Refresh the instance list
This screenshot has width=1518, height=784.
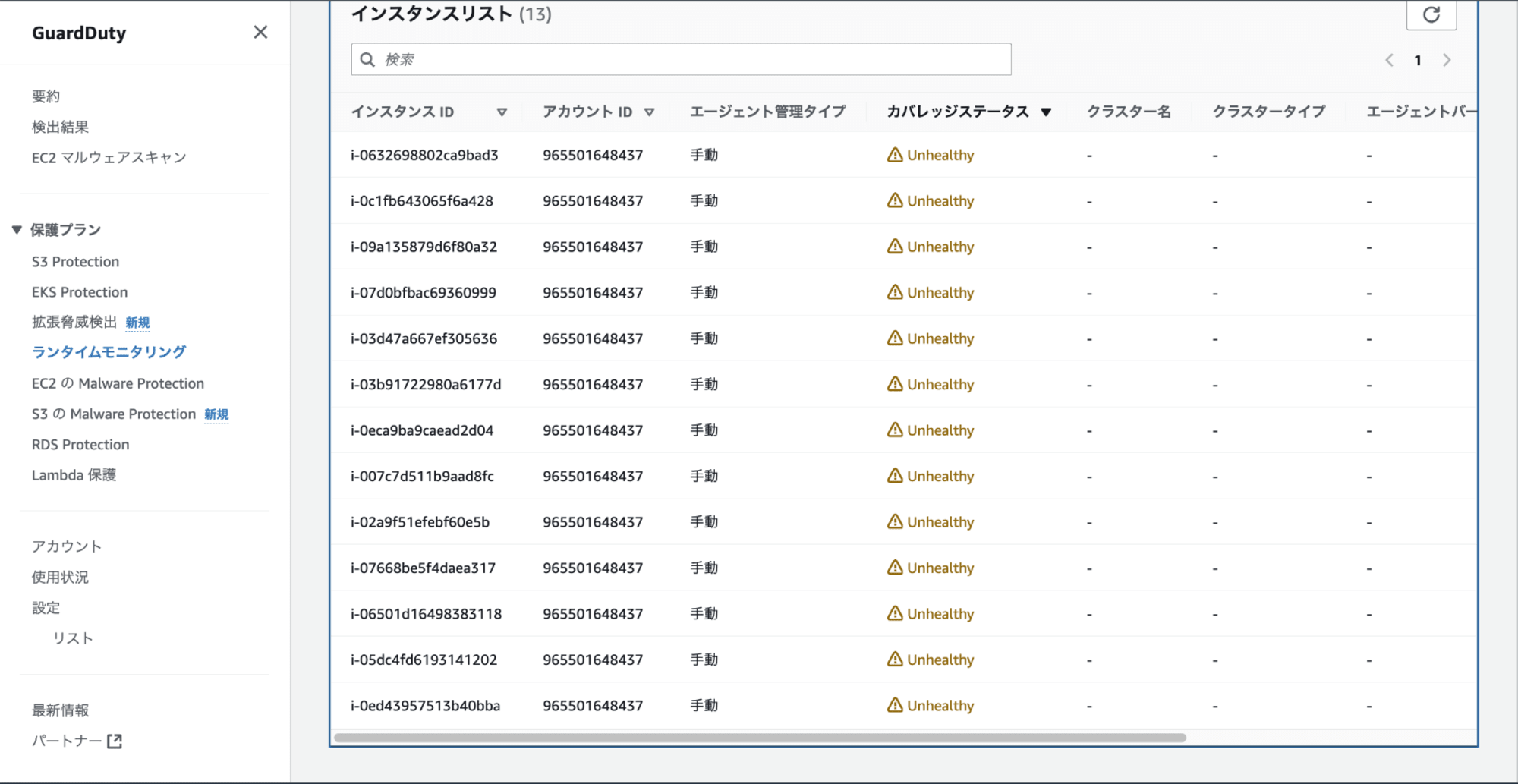1431,14
